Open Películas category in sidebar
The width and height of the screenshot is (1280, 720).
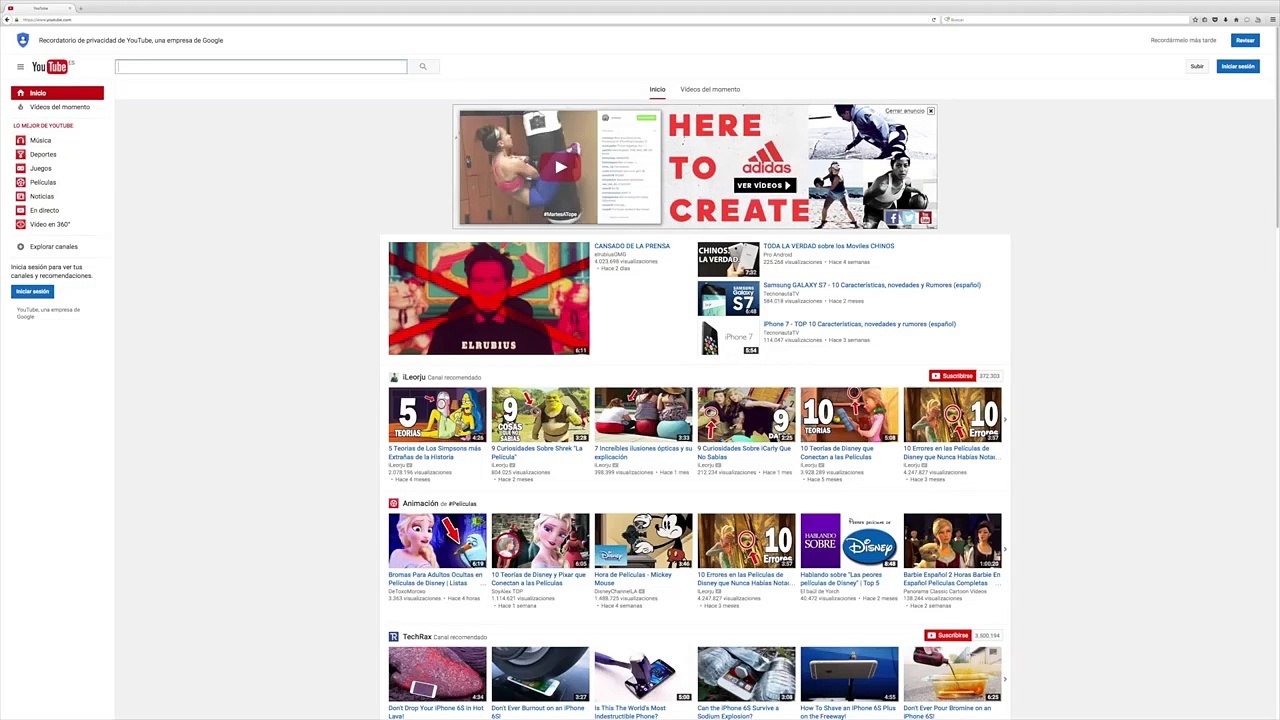click(43, 182)
